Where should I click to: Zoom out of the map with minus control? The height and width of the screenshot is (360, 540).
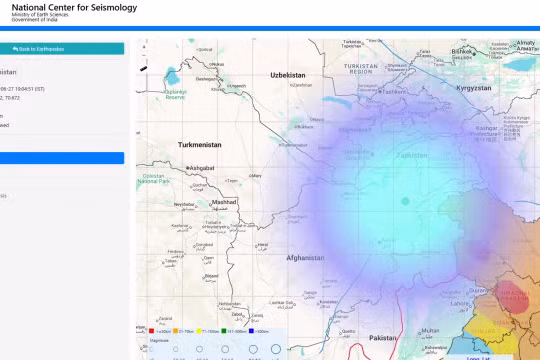pyautogui.click(x=144, y=55)
